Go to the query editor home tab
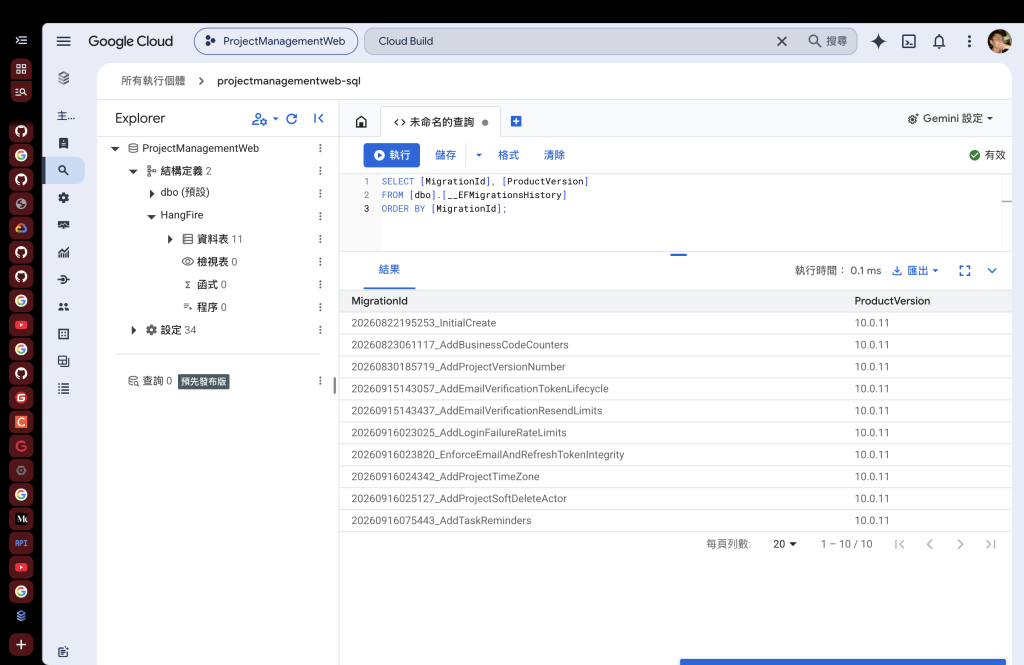 coord(361,122)
